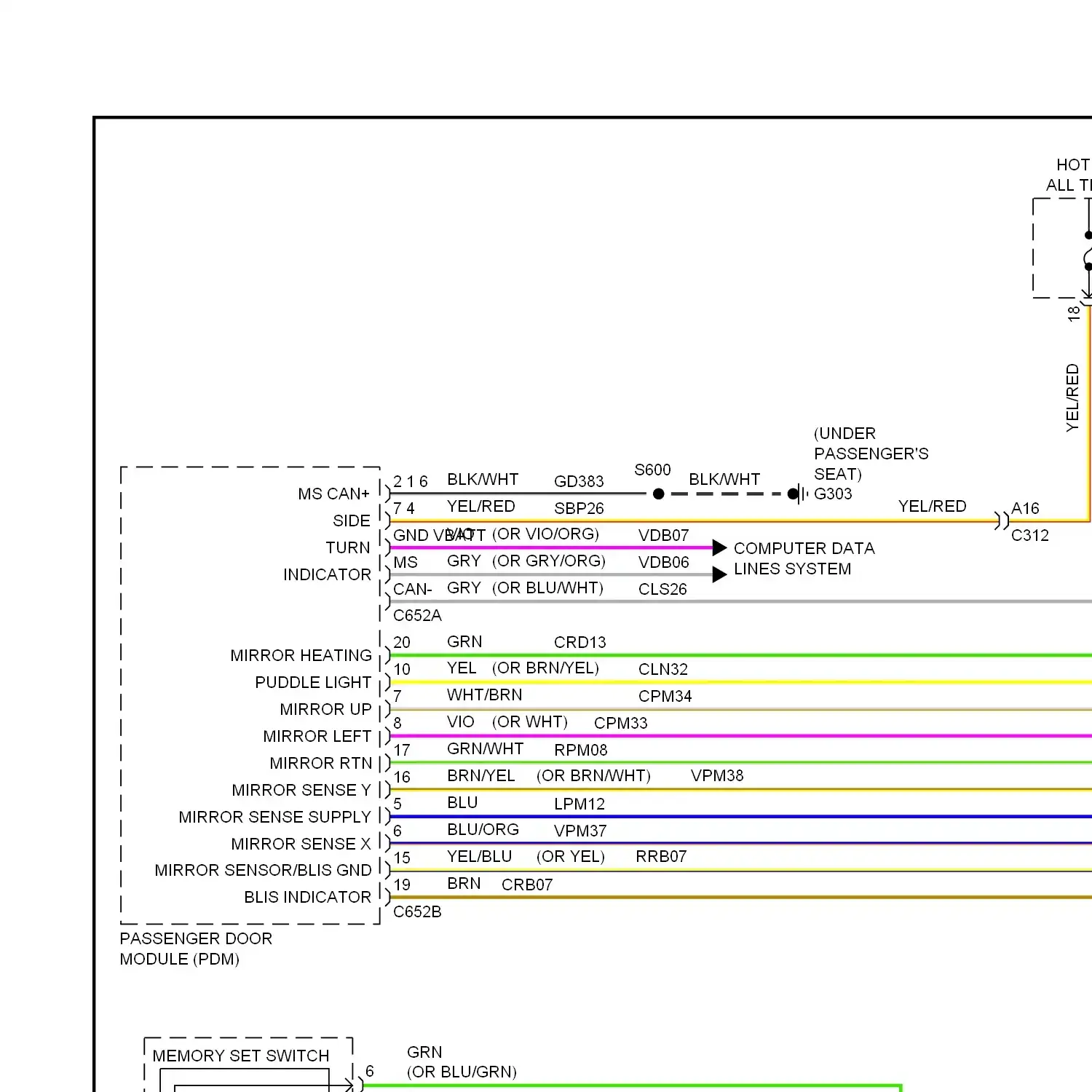Screen dimensions: 1092x1092
Task: Click the PUDDLE LIGHT label
Action: click(x=313, y=682)
